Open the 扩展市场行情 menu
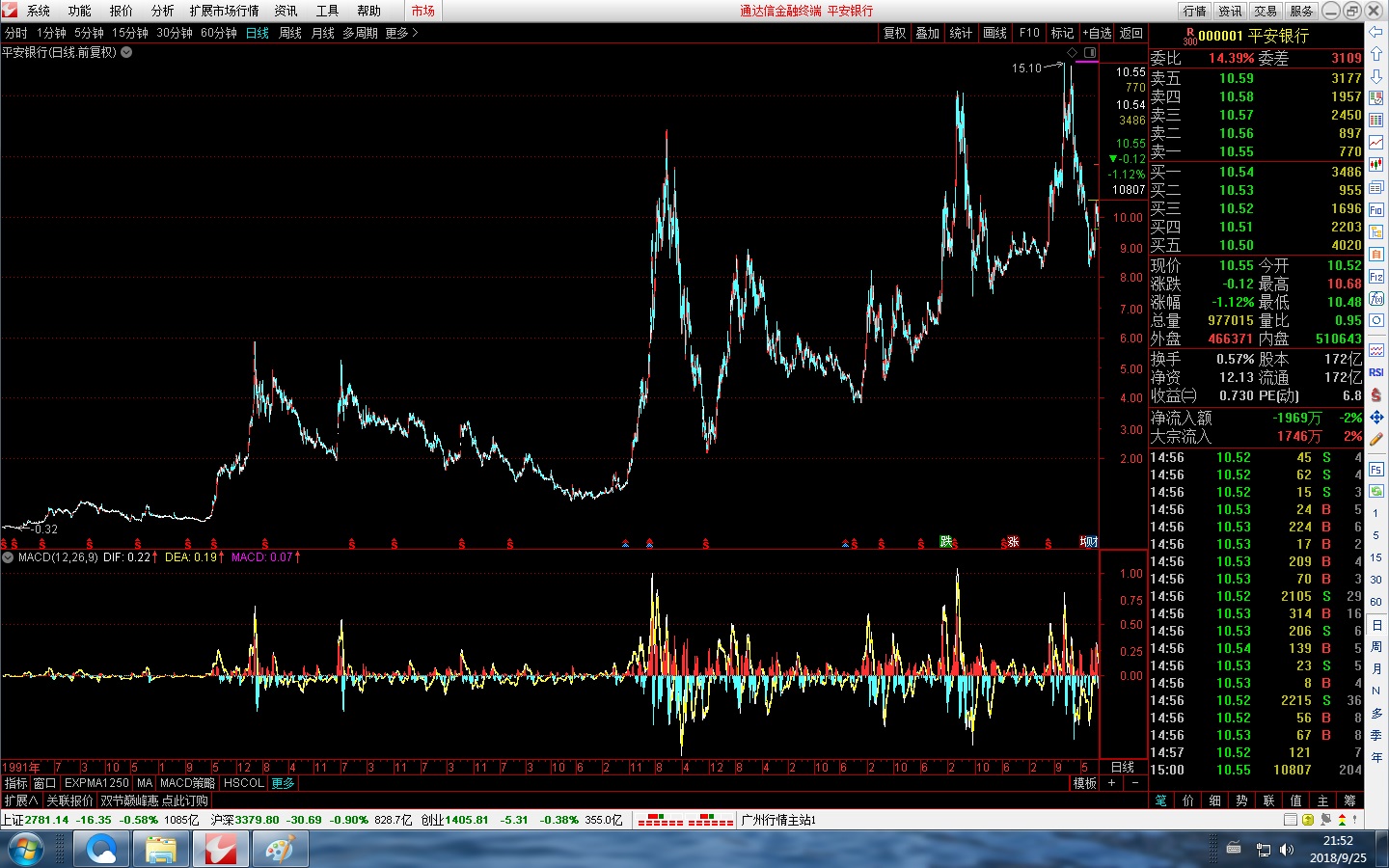 224,11
